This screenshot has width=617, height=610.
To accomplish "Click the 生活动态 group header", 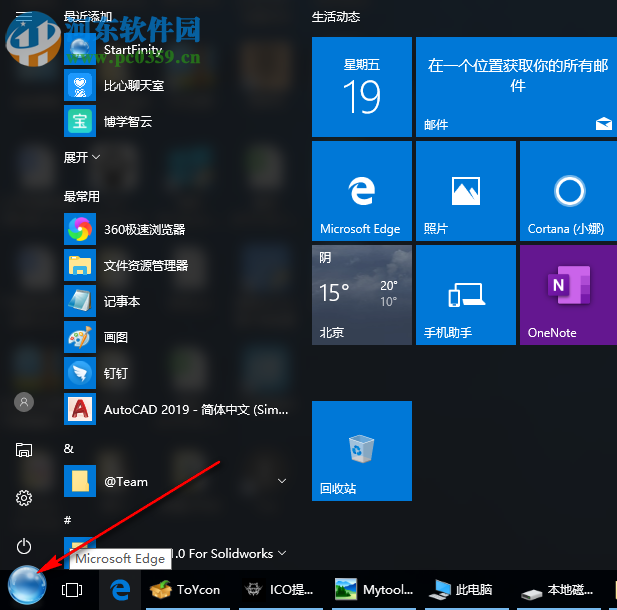I will coord(336,17).
